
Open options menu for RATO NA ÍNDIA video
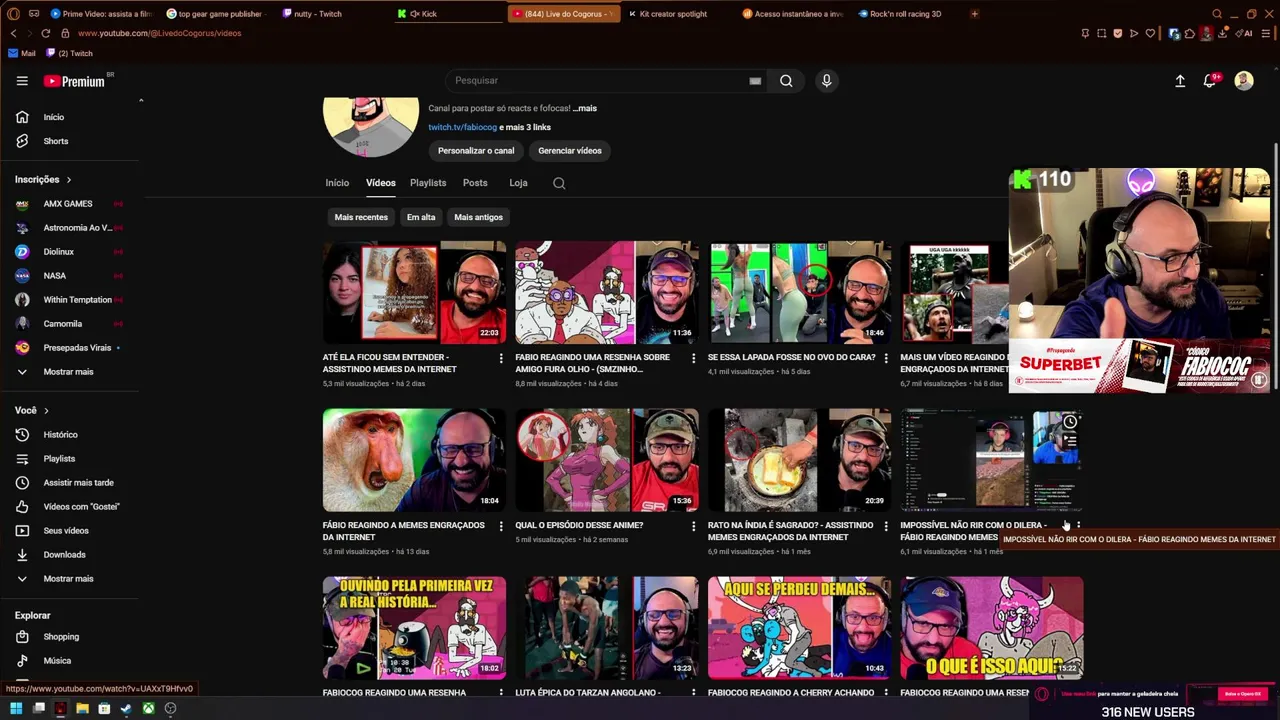click(x=886, y=526)
